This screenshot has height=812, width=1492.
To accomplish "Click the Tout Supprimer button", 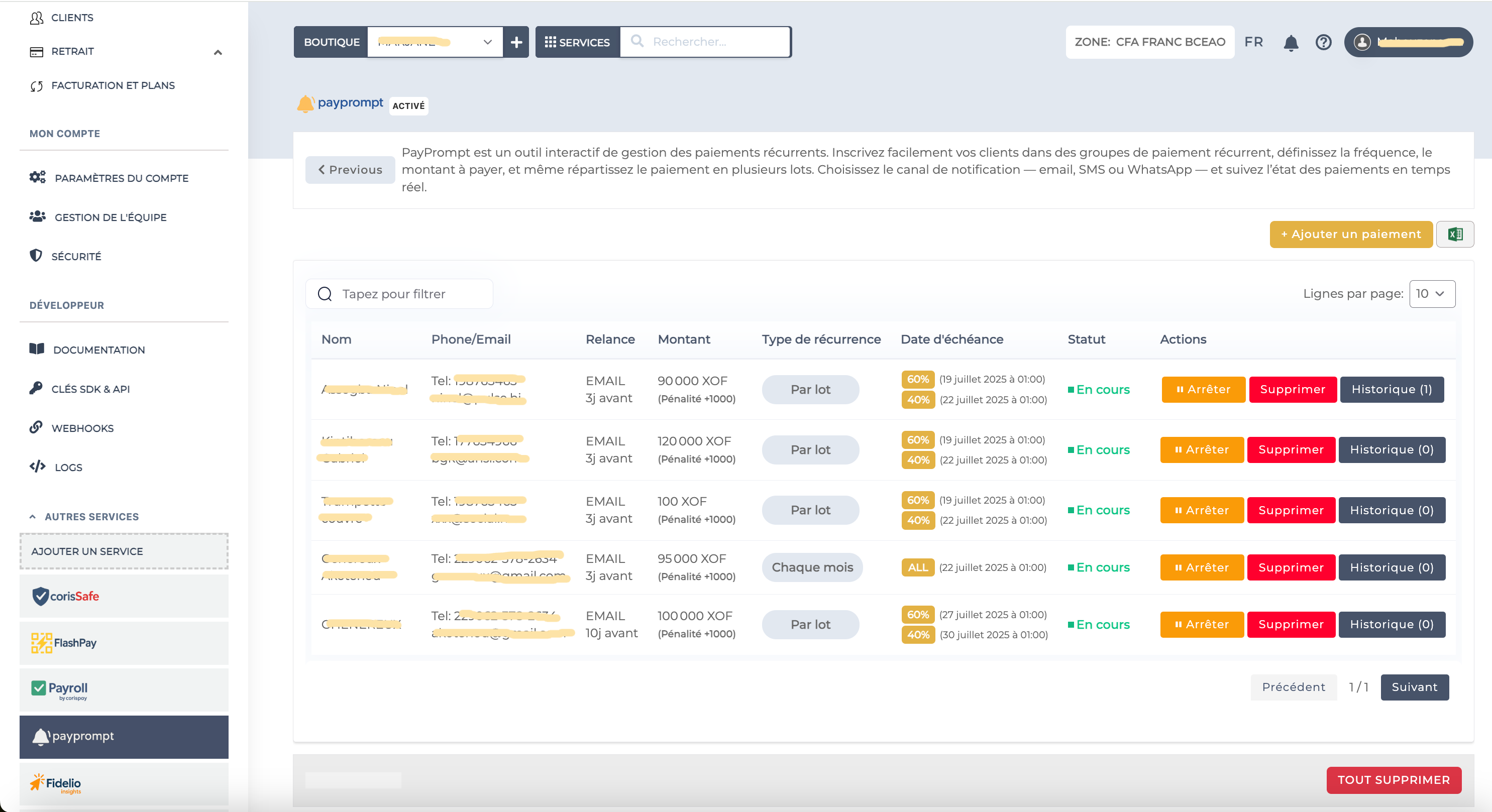I will (1393, 779).
